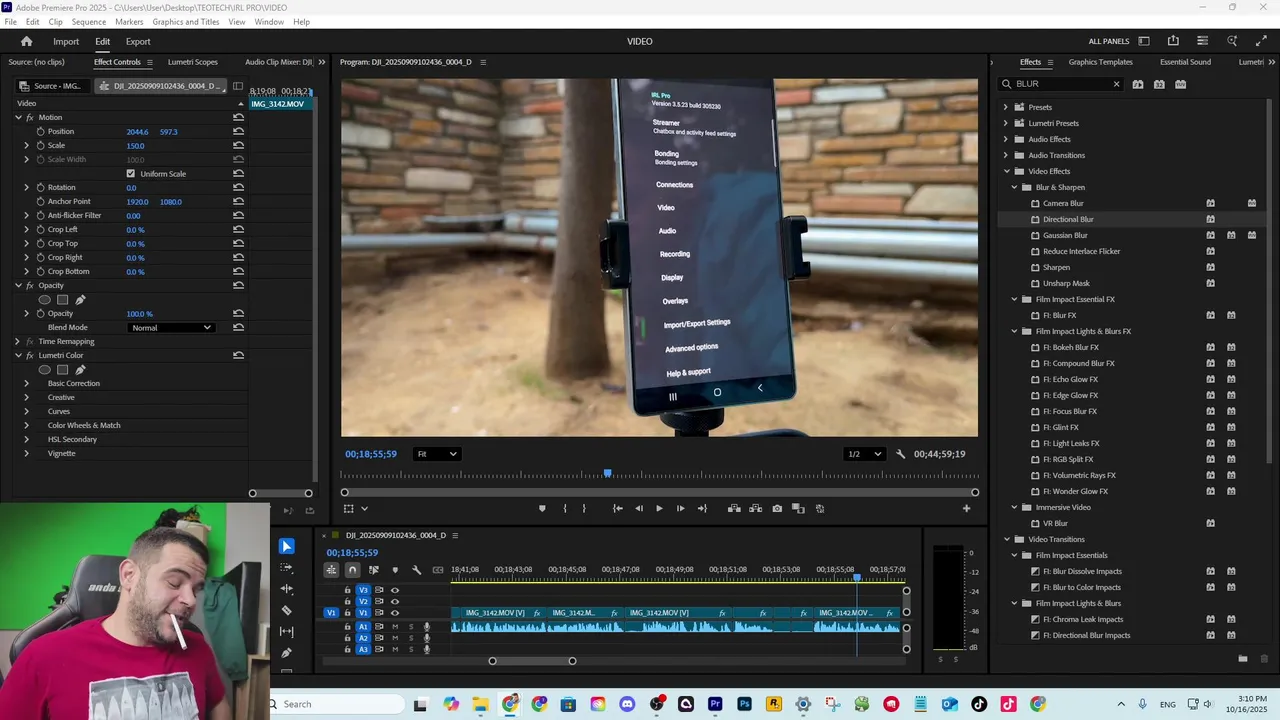Click the full screen video expand icon
This screenshot has height=720, width=1280.
point(1261,41)
